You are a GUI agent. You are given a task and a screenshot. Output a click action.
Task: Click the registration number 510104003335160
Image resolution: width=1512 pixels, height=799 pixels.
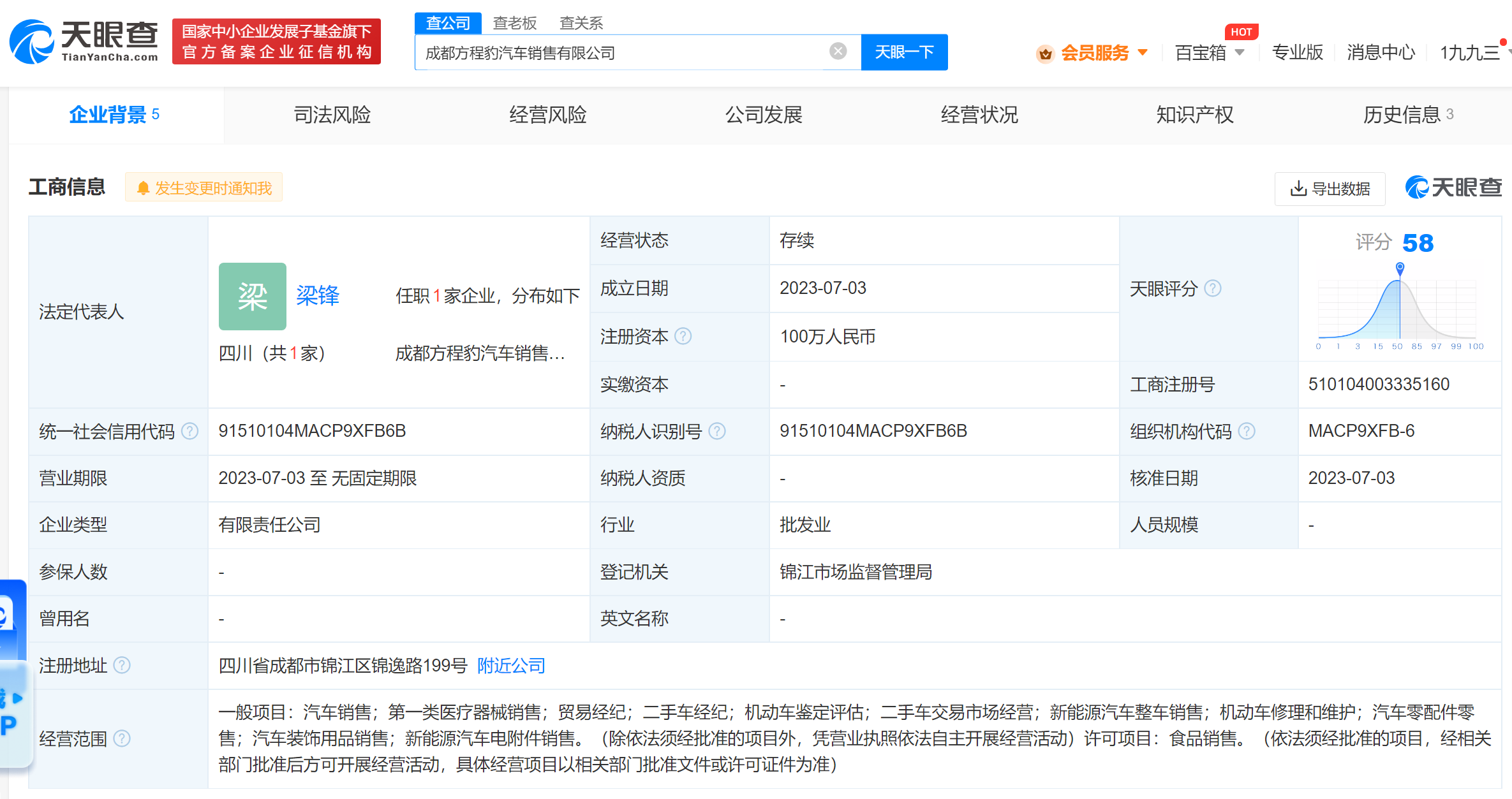(x=1379, y=385)
